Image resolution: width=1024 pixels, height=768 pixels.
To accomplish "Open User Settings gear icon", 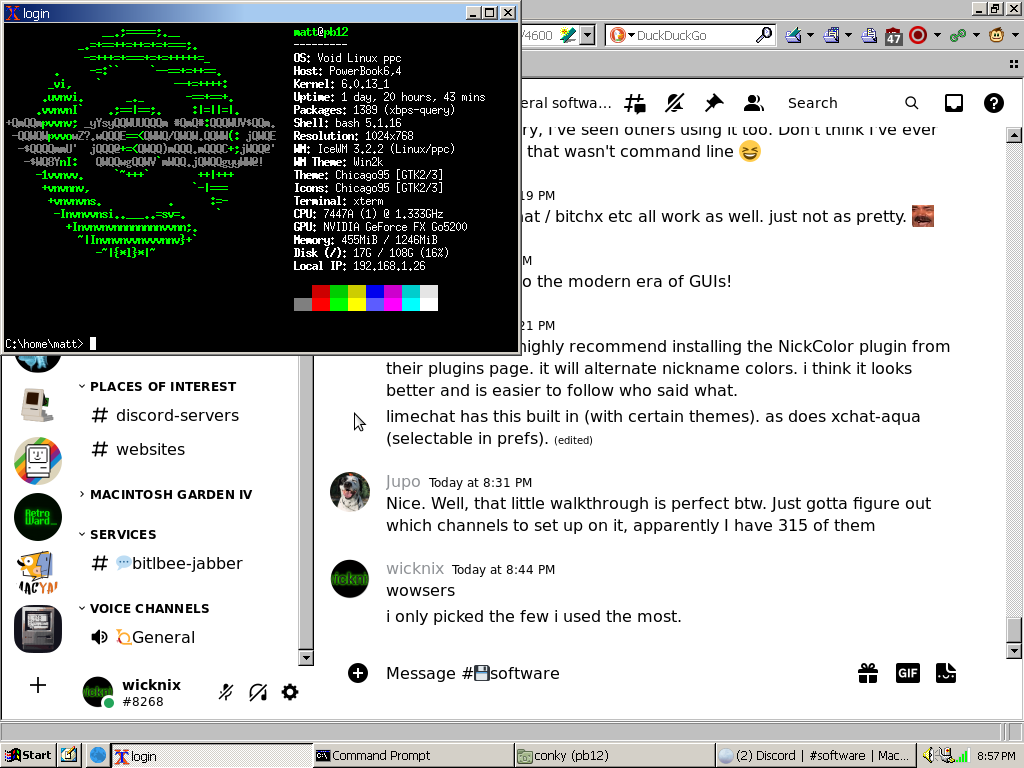I will [290, 692].
